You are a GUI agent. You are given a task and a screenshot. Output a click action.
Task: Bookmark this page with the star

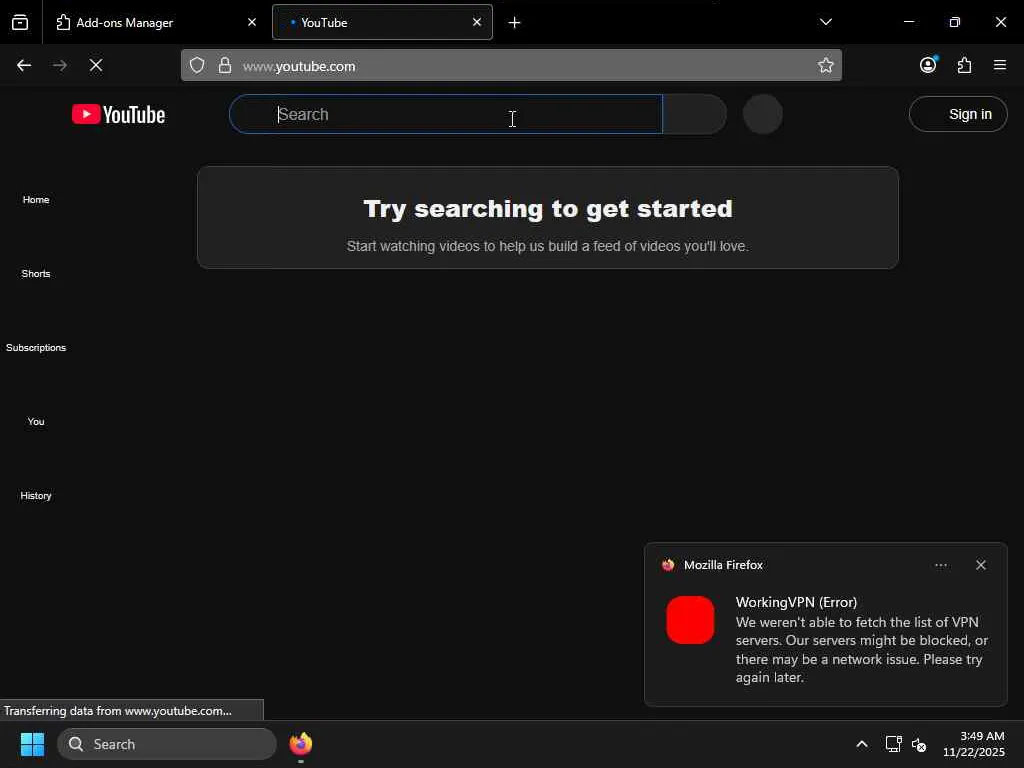[825, 65]
